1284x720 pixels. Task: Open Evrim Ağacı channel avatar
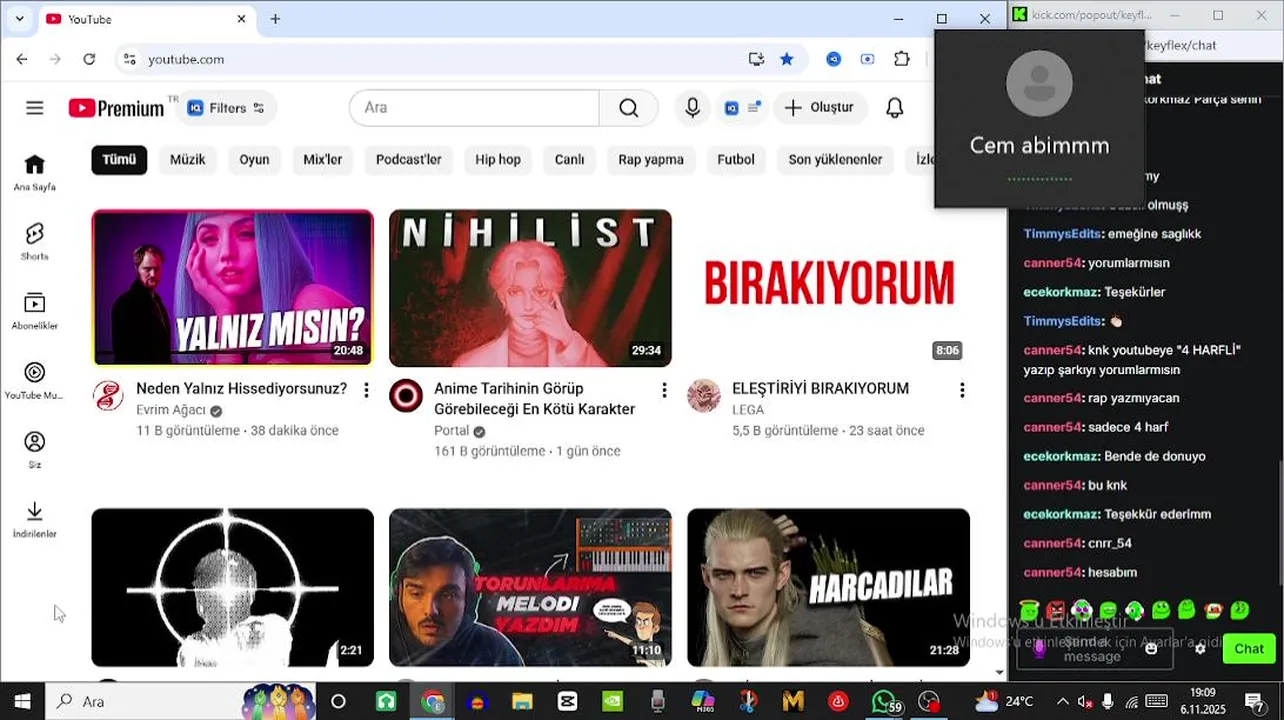(x=108, y=395)
